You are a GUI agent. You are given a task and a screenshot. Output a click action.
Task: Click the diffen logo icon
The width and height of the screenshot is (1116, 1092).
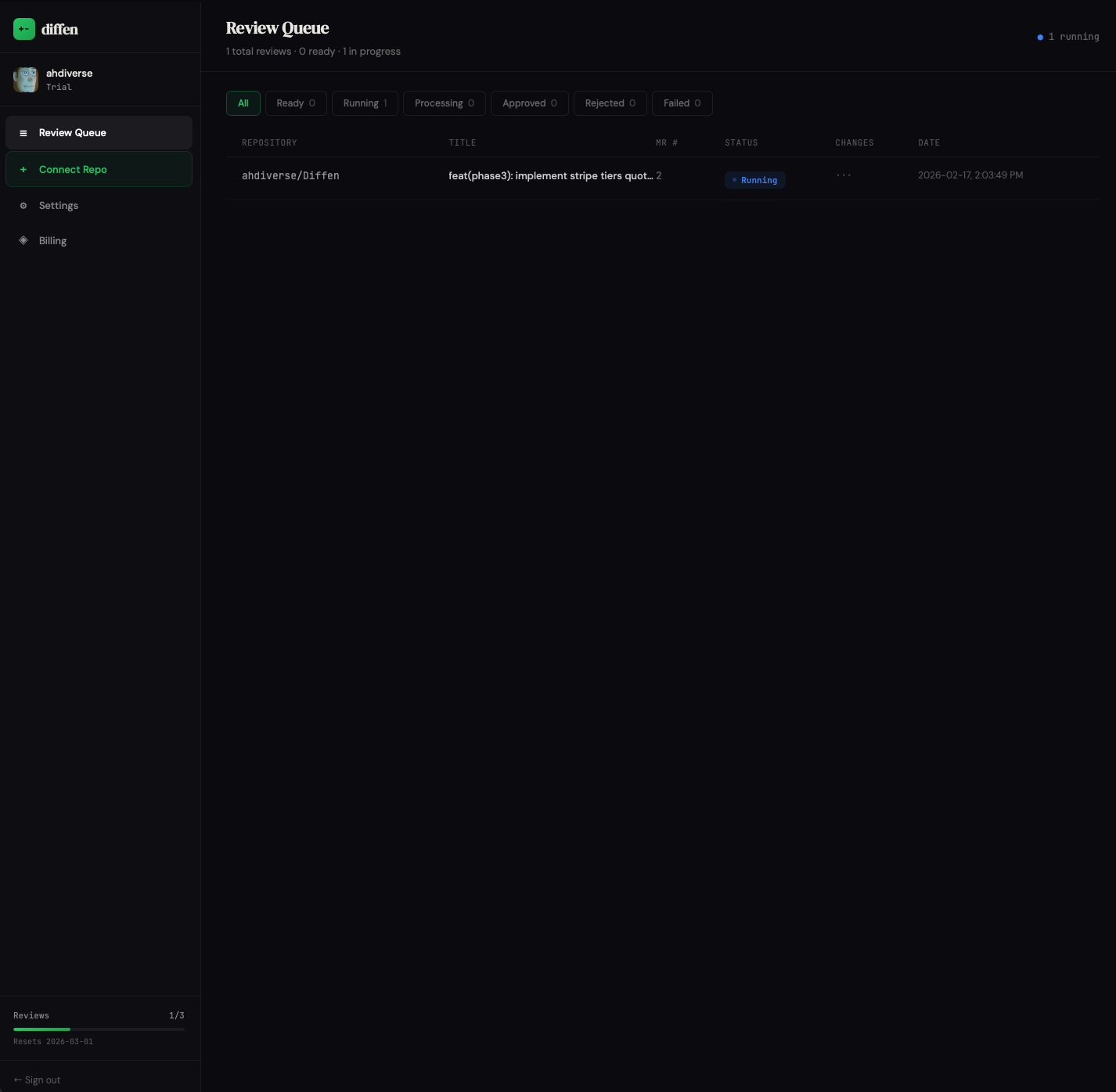(23, 29)
